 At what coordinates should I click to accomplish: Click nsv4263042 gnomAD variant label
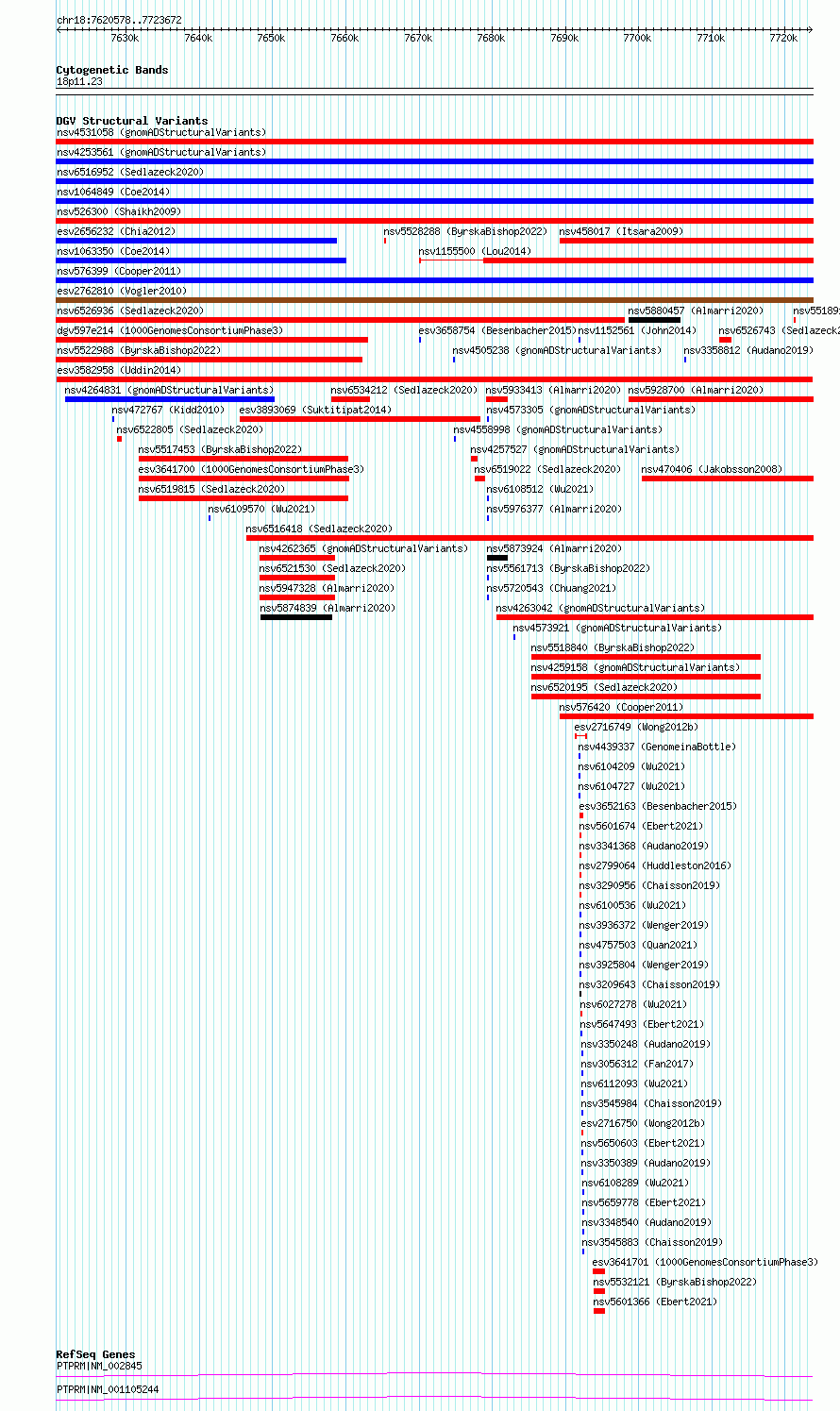600,608
